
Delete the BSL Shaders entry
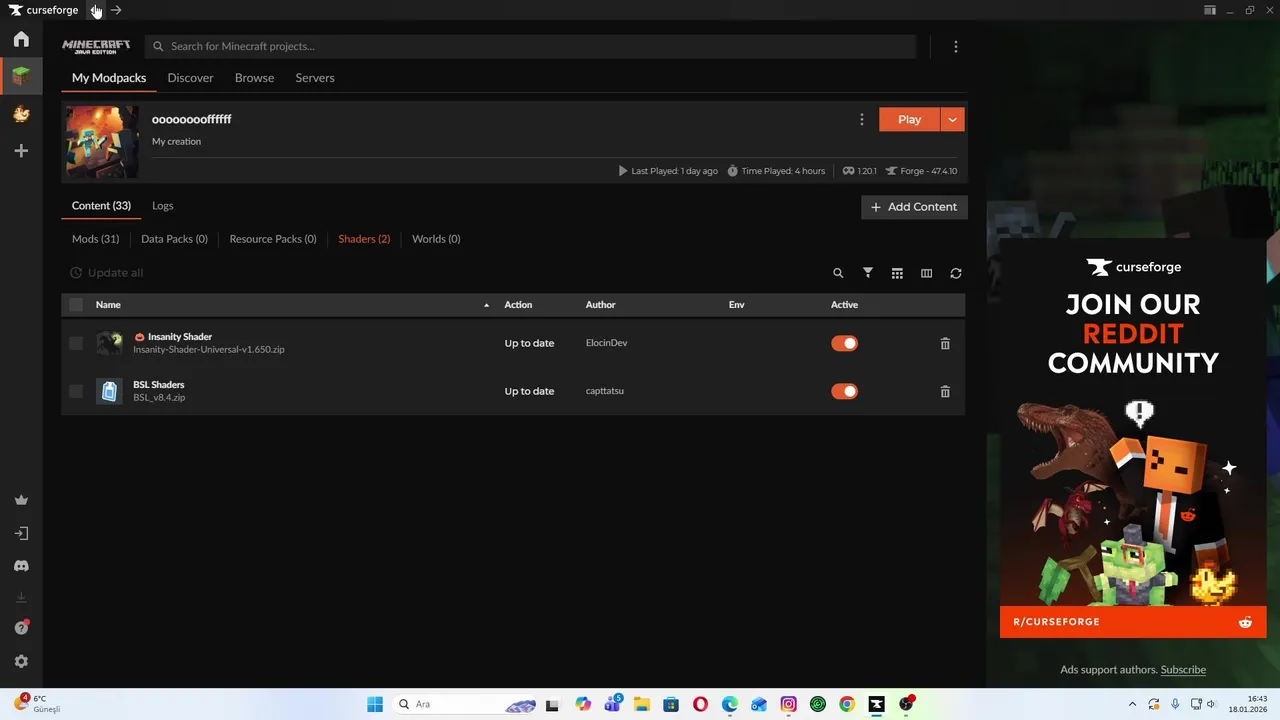pos(945,391)
